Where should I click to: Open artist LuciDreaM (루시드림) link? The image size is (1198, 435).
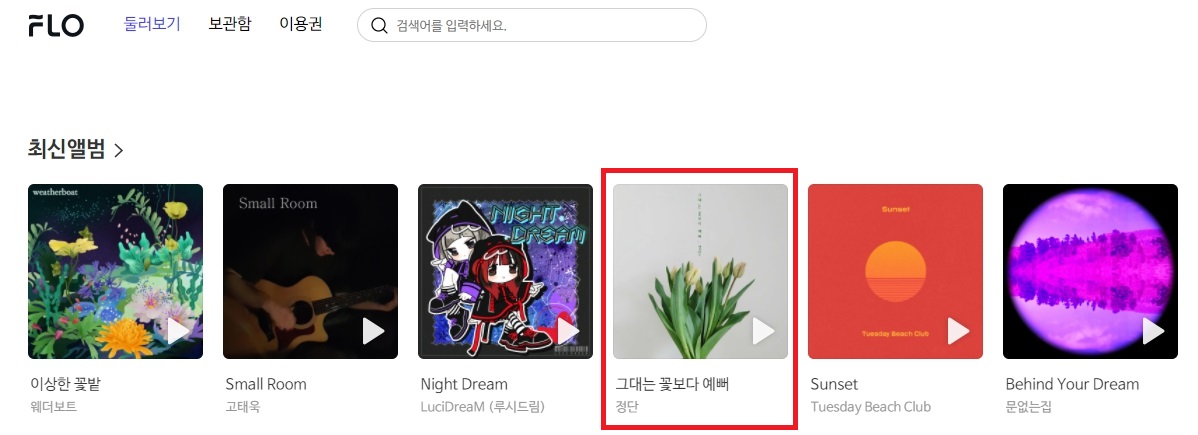(x=483, y=407)
